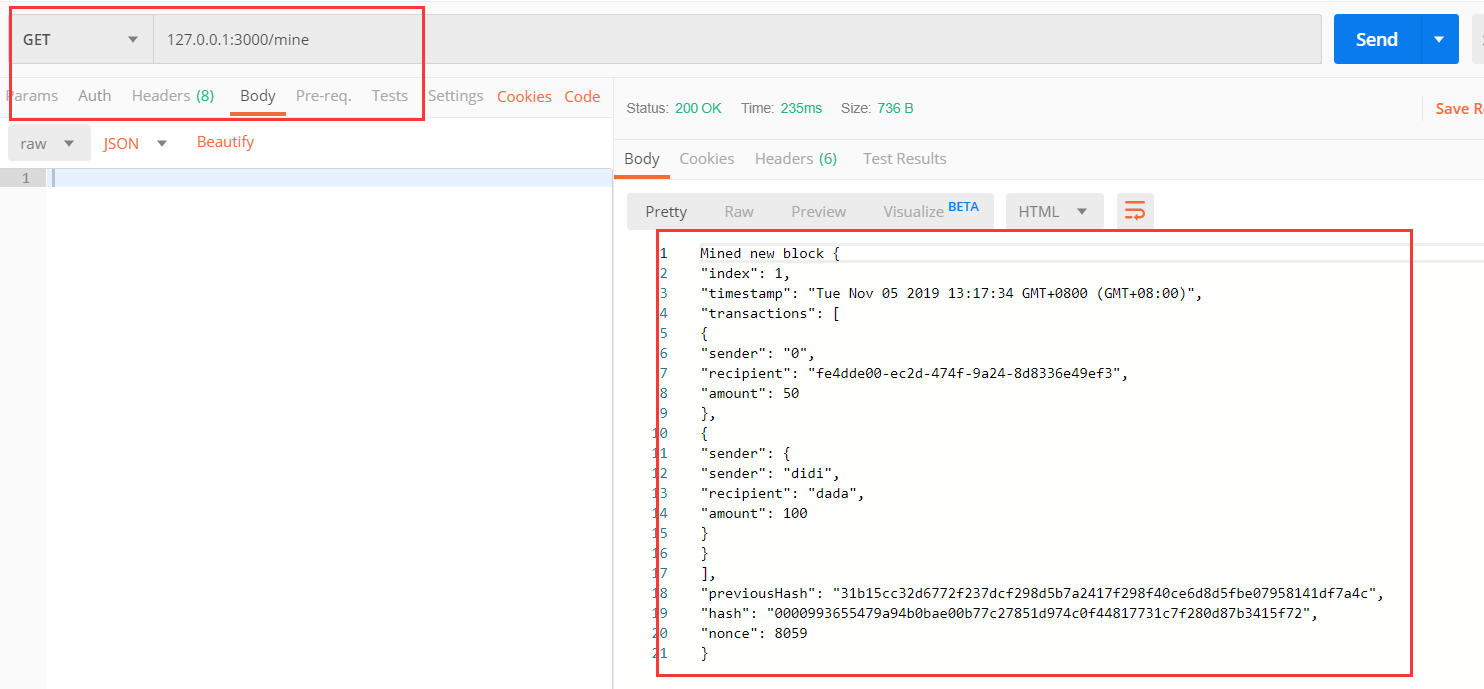The image size is (1484, 689).
Task: Click the request URL field 127.0.0.1:3000/mine
Action: (x=737, y=40)
